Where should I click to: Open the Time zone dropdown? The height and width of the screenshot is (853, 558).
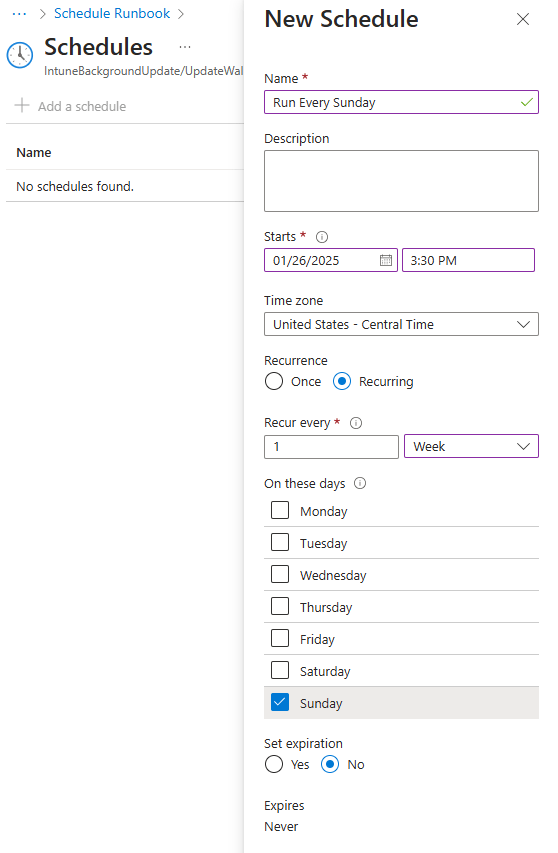401,324
